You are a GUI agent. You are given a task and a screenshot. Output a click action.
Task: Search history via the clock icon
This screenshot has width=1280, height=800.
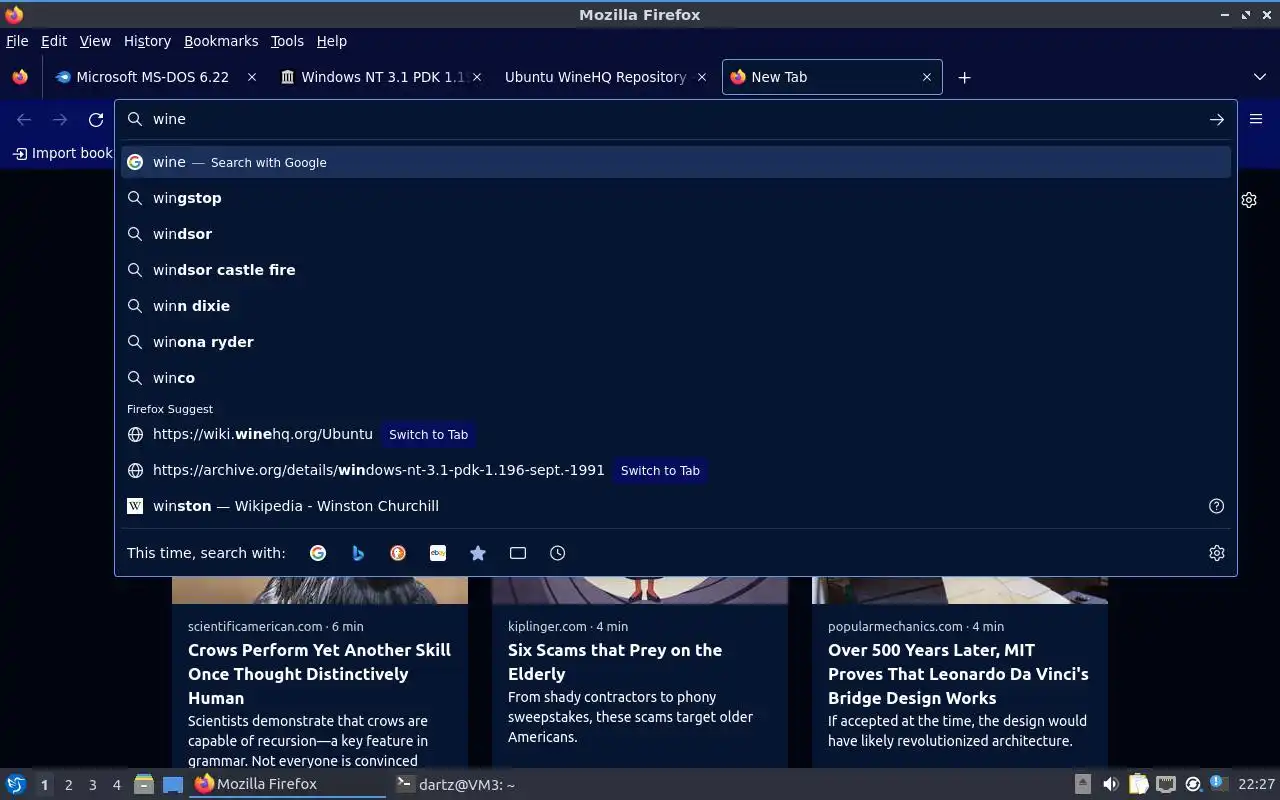[x=558, y=553]
